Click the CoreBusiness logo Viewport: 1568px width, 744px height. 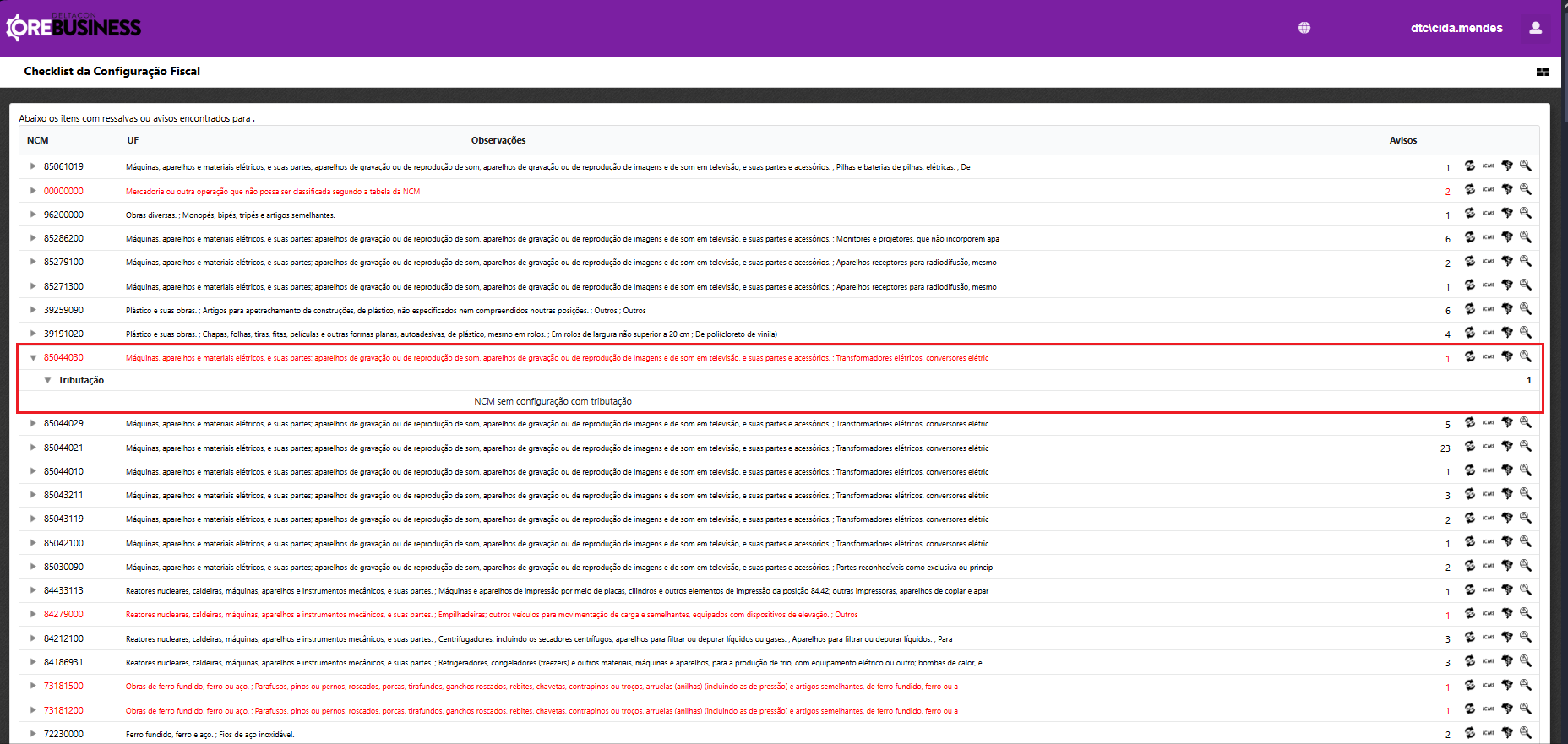coord(74,27)
